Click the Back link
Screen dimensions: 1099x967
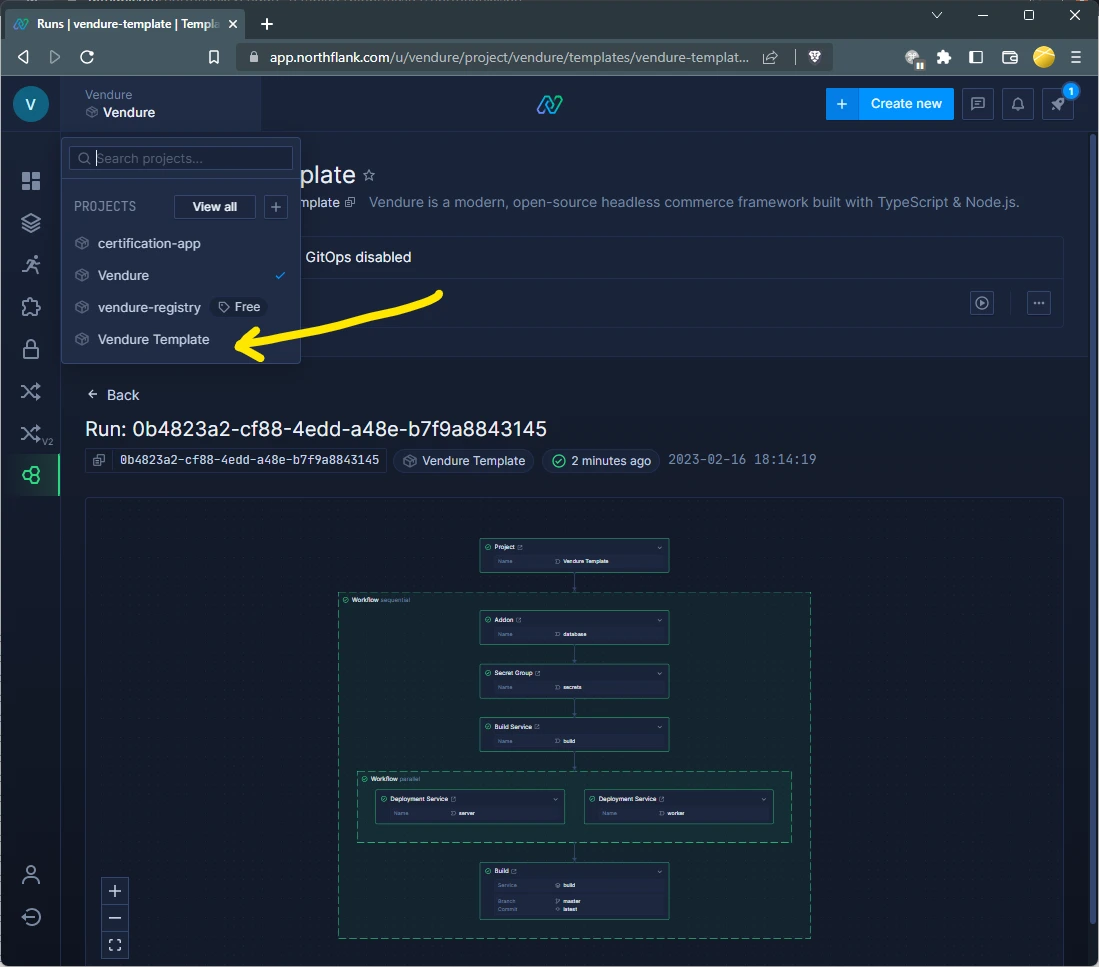tap(113, 395)
